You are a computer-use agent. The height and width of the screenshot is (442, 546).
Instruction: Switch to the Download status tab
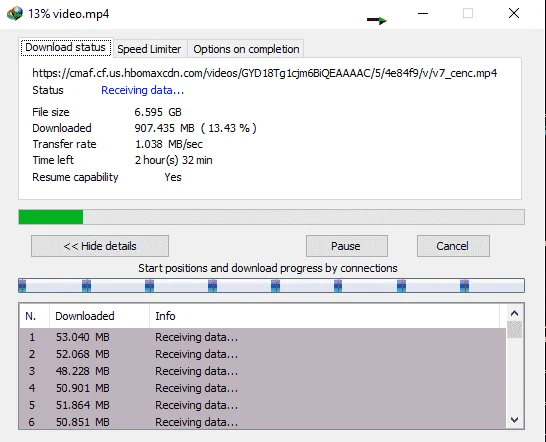65,47
